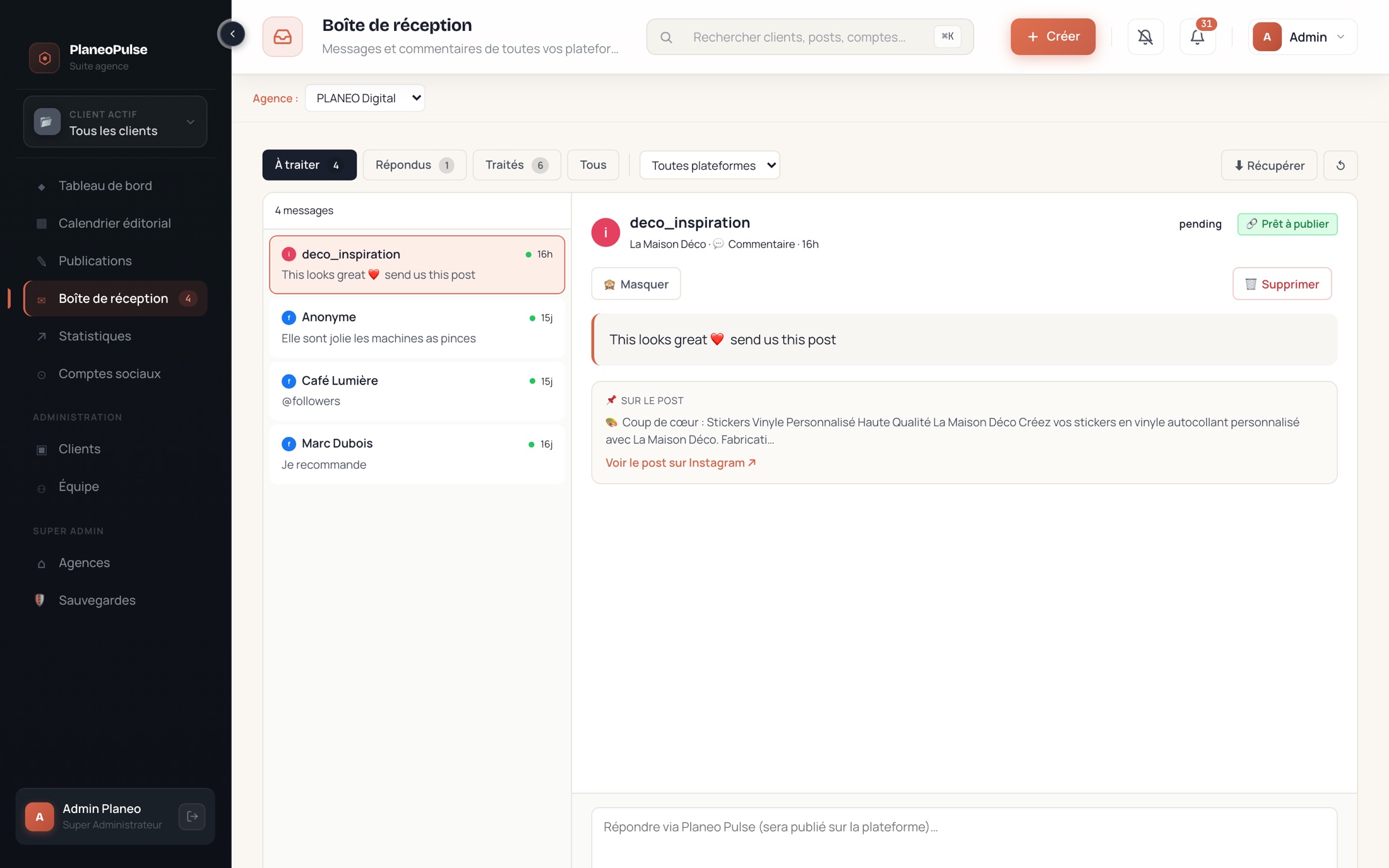This screenshot has width=1389, height=868.
Task: Click the Statistiques arrow icon
Action: [x=41, y=336]
